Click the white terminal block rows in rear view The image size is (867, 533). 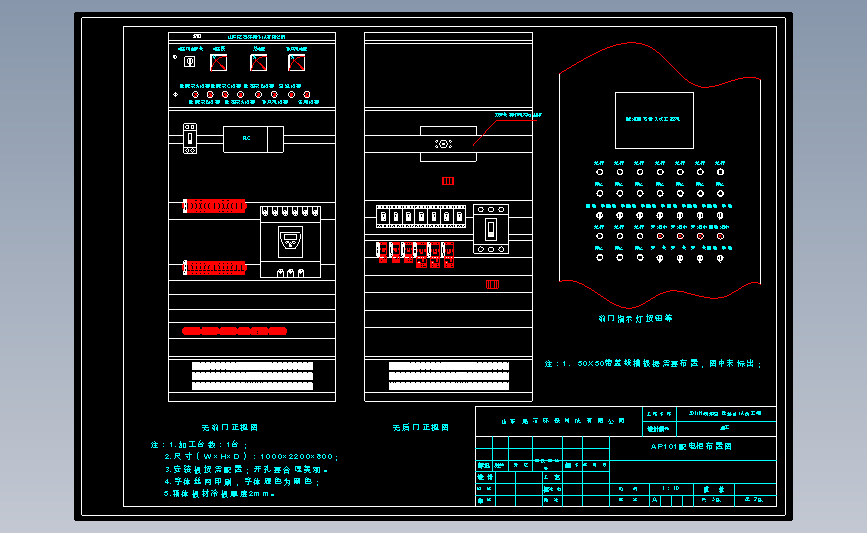[448, 376]
